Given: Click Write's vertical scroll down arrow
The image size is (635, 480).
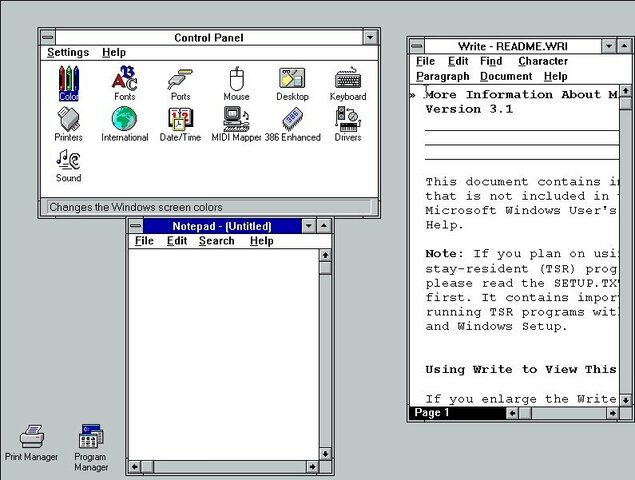Looking at the screenshot, I should [x=626, y=400].
